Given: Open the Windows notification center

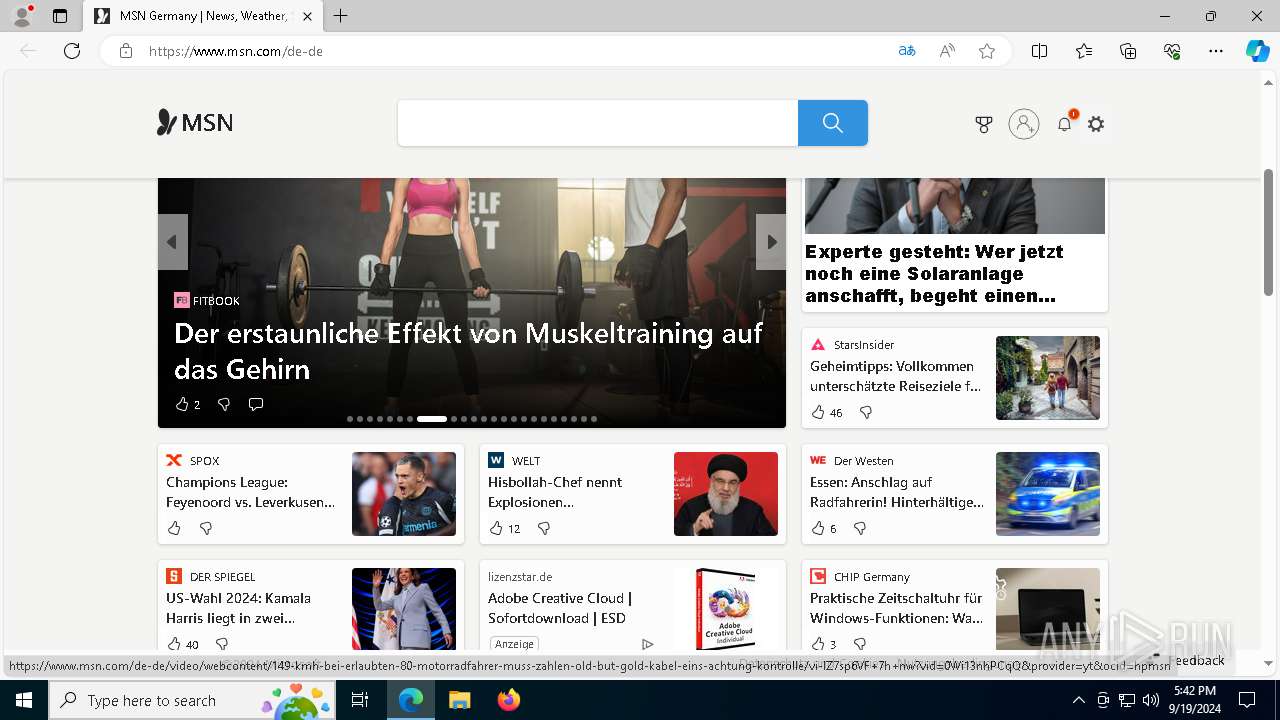Looking at the screenshot, I should coord(1247,700).
